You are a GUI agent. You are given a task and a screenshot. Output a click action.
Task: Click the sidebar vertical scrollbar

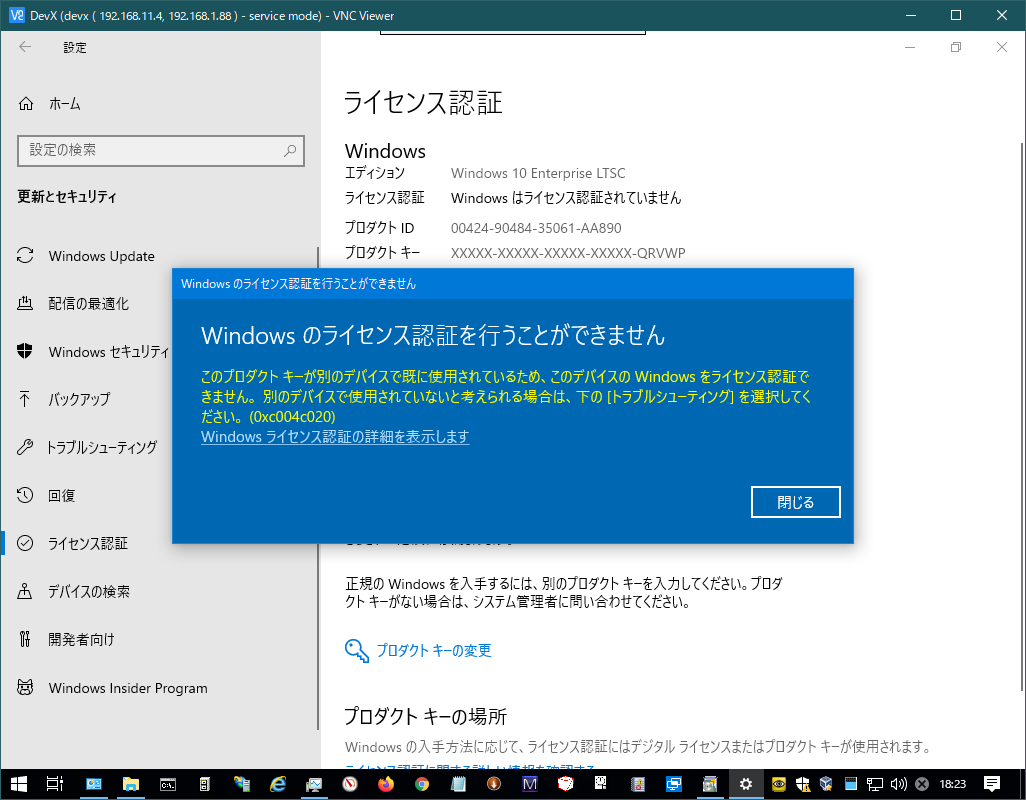click(x=318, y=487)
